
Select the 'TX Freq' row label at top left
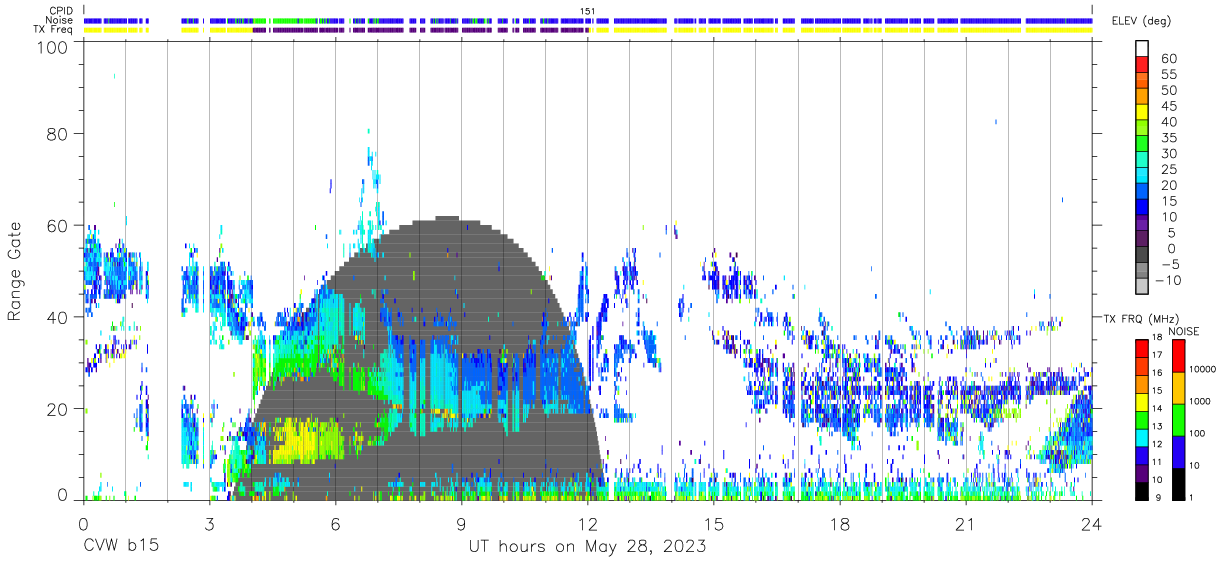click(53, 29)
